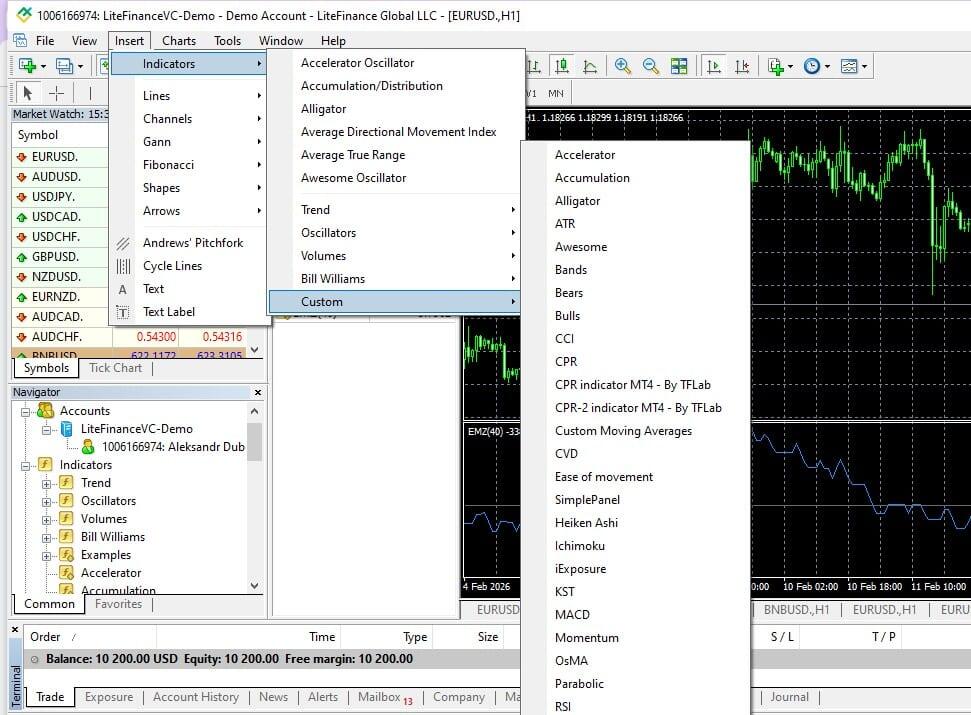Screen dimensions: 971x715
Task: Open the News tab in the Terminal
Action: pyautogui.click(x=273, y=697)
